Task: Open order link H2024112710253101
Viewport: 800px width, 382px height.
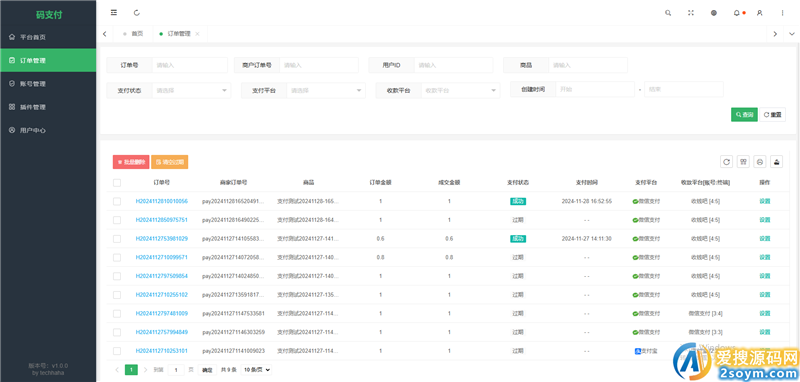Action: (161, 351)
